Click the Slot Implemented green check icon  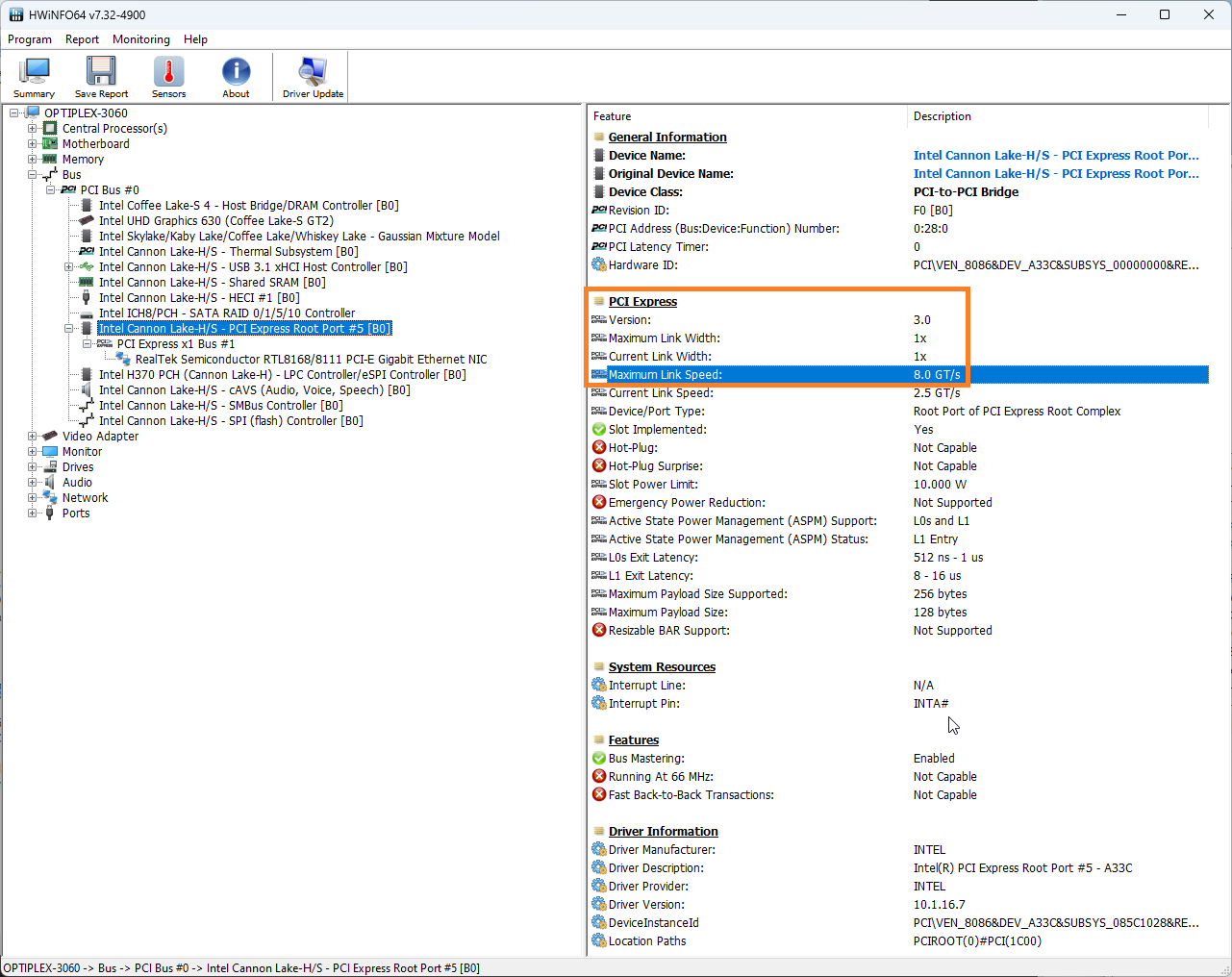click(599, 429)
